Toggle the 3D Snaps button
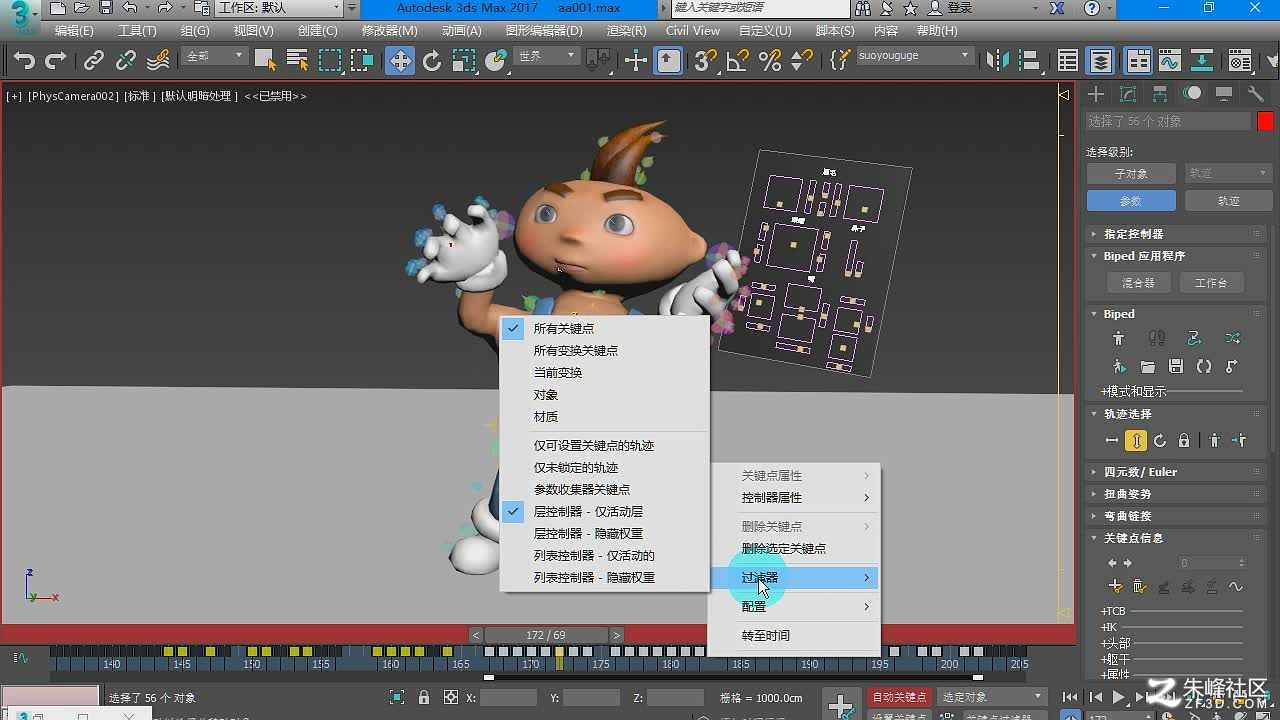 (x=706, y=61)
